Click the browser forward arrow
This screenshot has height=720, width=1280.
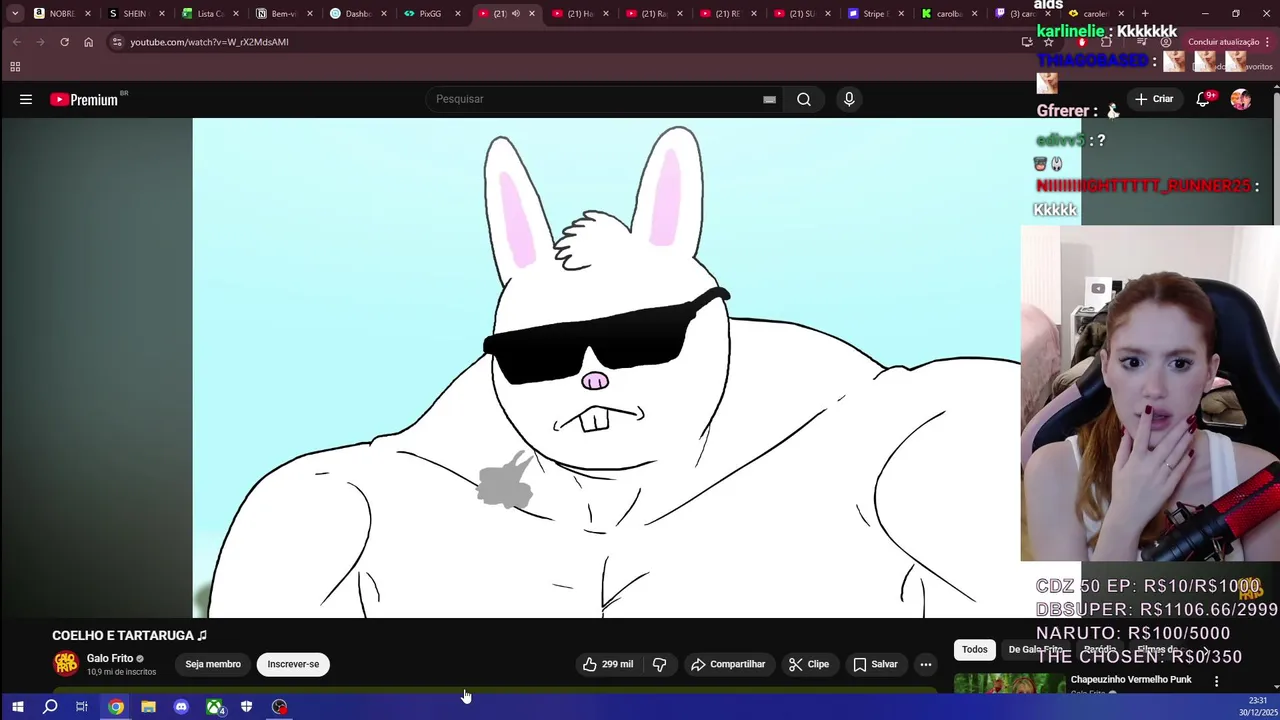(x=40, y=42)
